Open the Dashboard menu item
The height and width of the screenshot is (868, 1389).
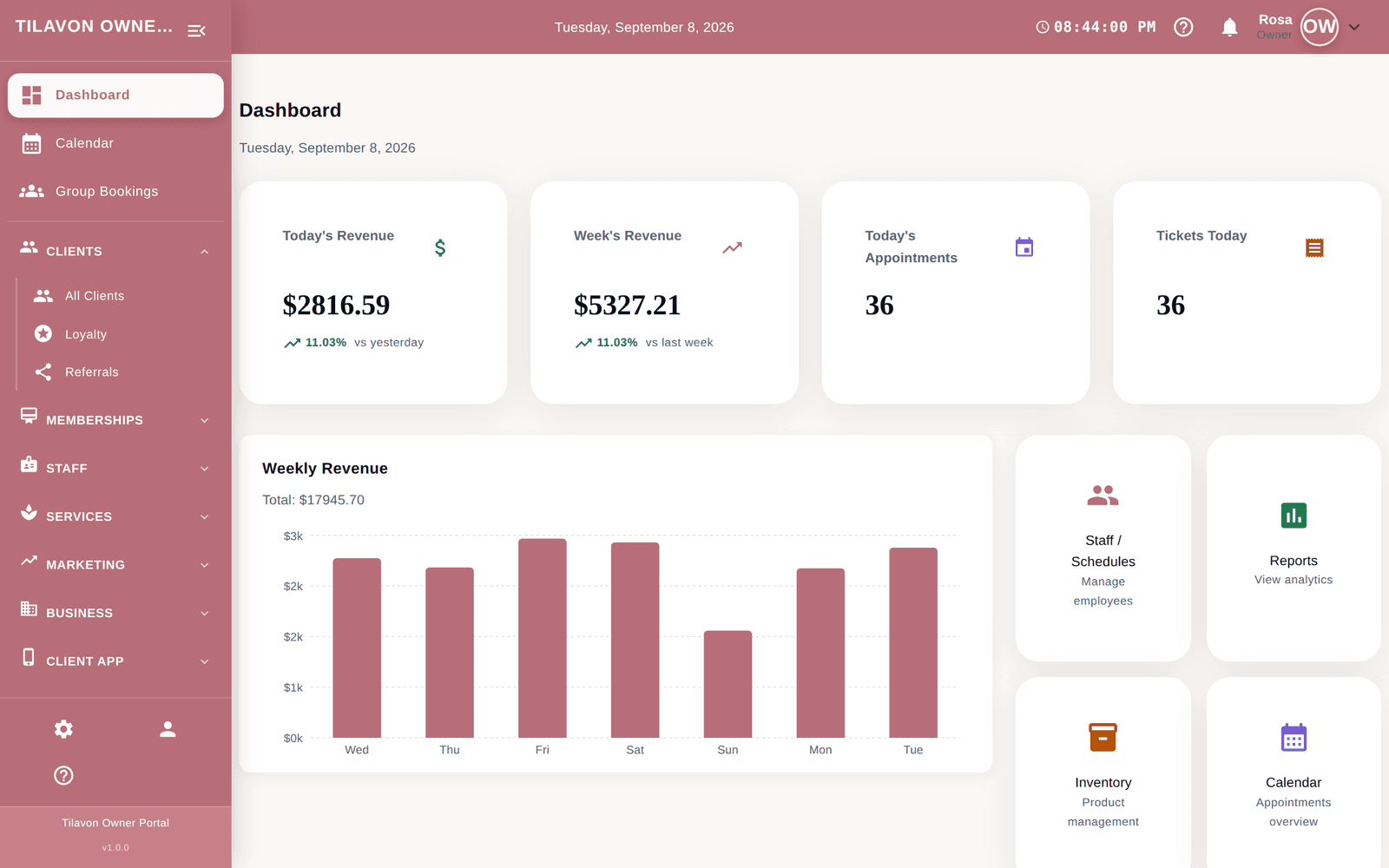115,95
